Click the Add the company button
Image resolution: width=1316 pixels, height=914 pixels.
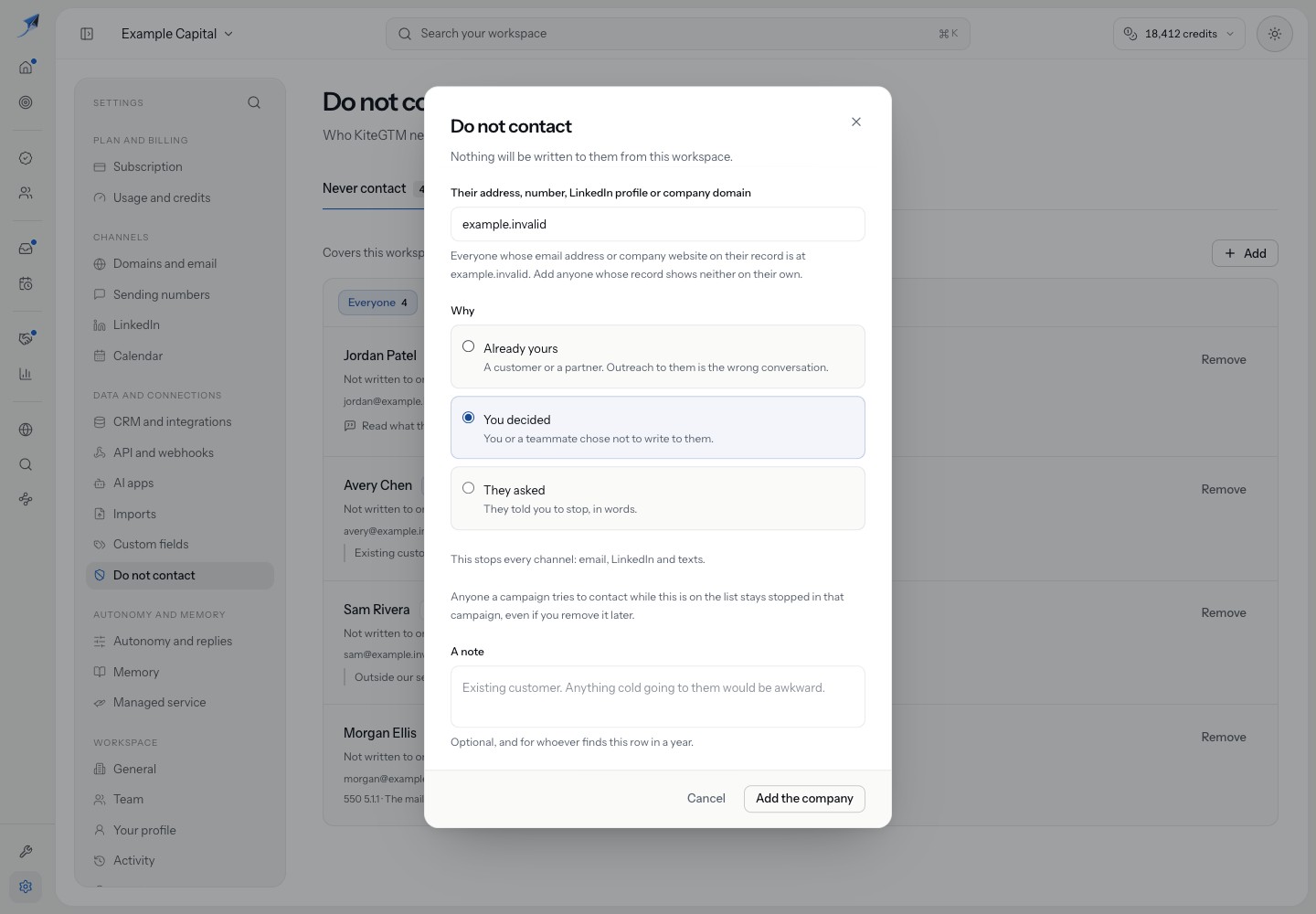804,799
